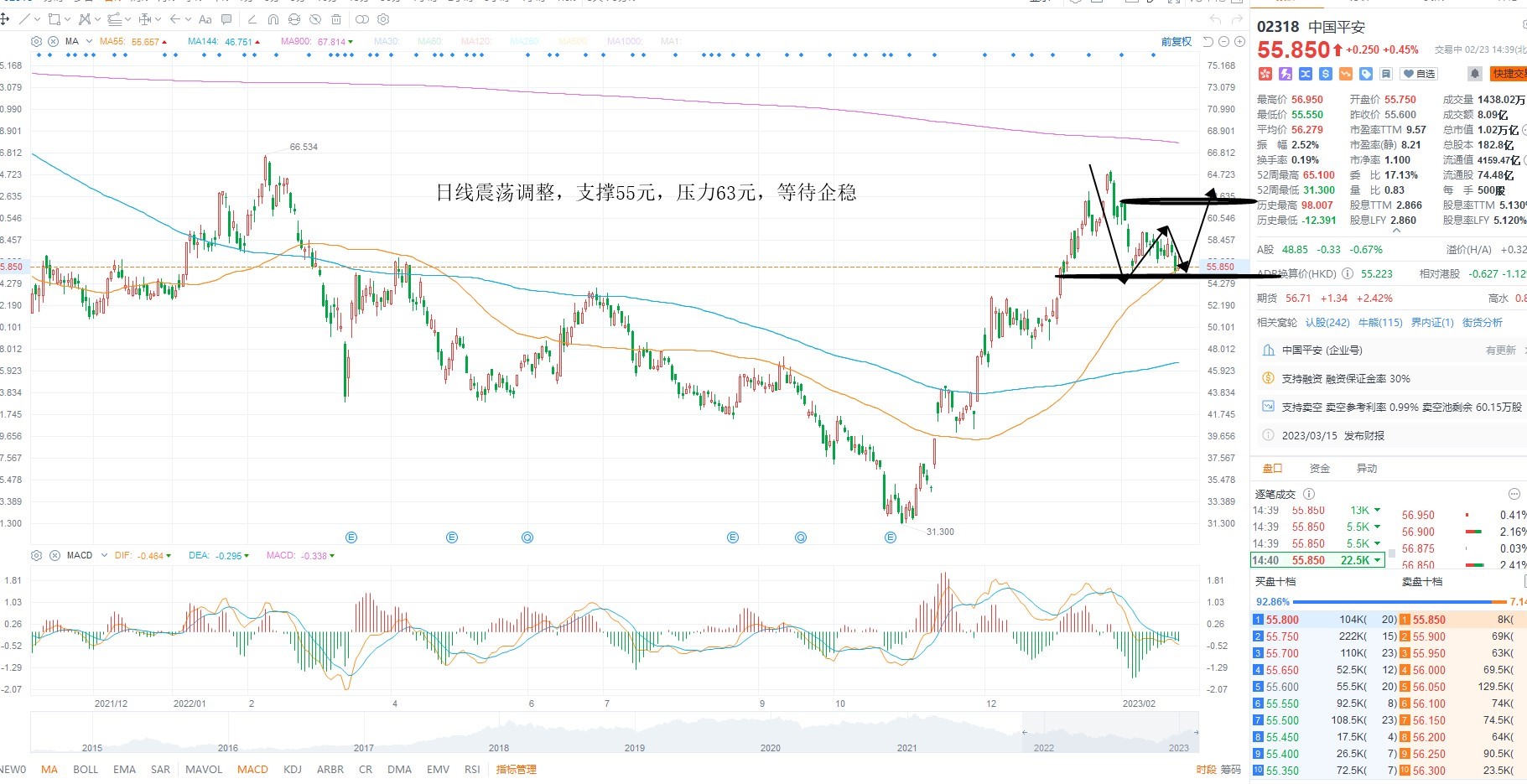Viewport: 1527px width, 784px height.
Task: Reset chart zoom with the reset arrow
Action: point(1208,41)
